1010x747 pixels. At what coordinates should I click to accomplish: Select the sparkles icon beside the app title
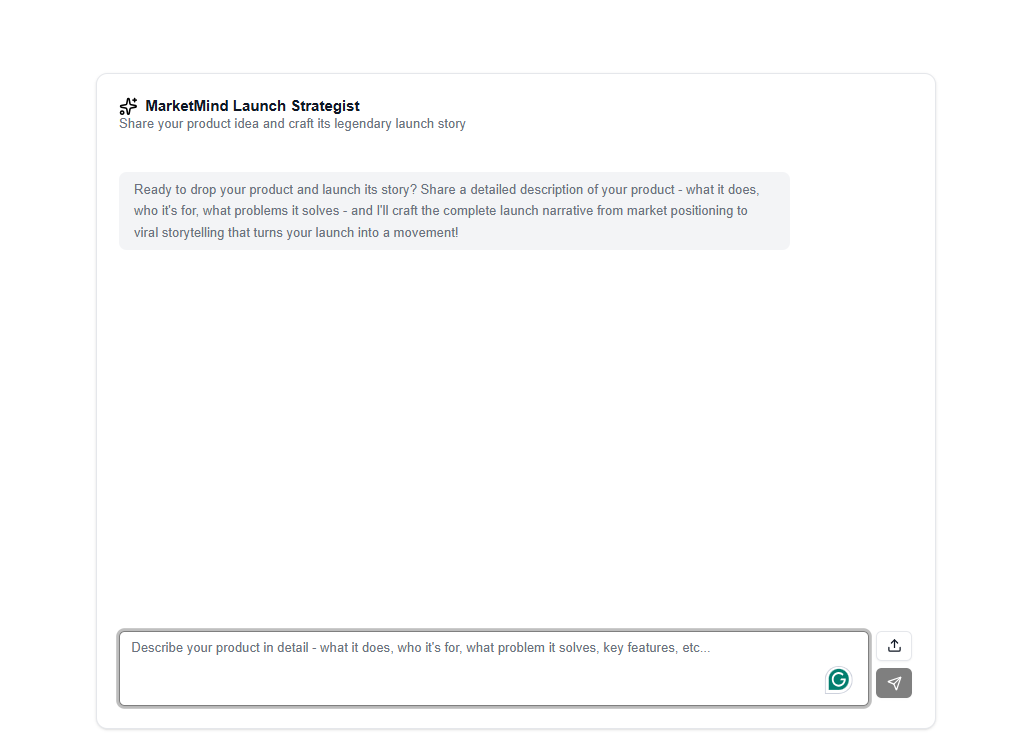[x=128, y=106]
